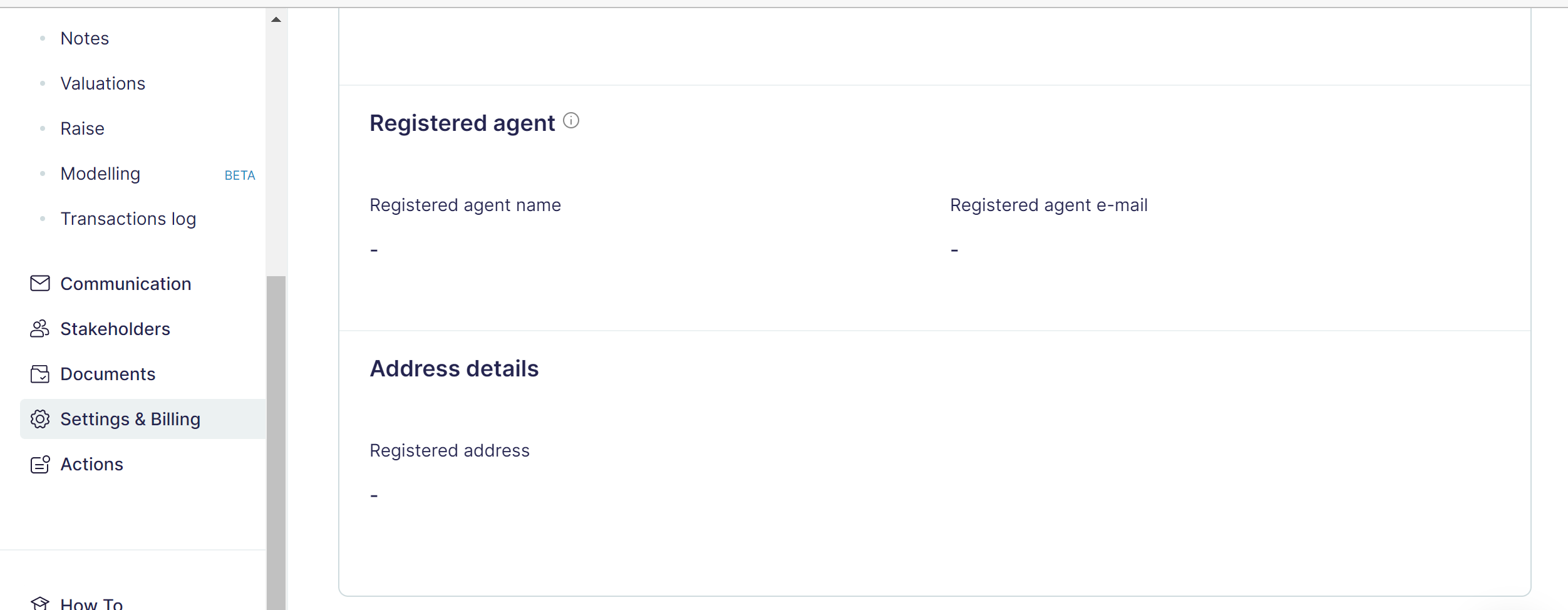Open Notes in the sidebar
1568x610 pixels.
pyautogui.click(x=85, y=38)
